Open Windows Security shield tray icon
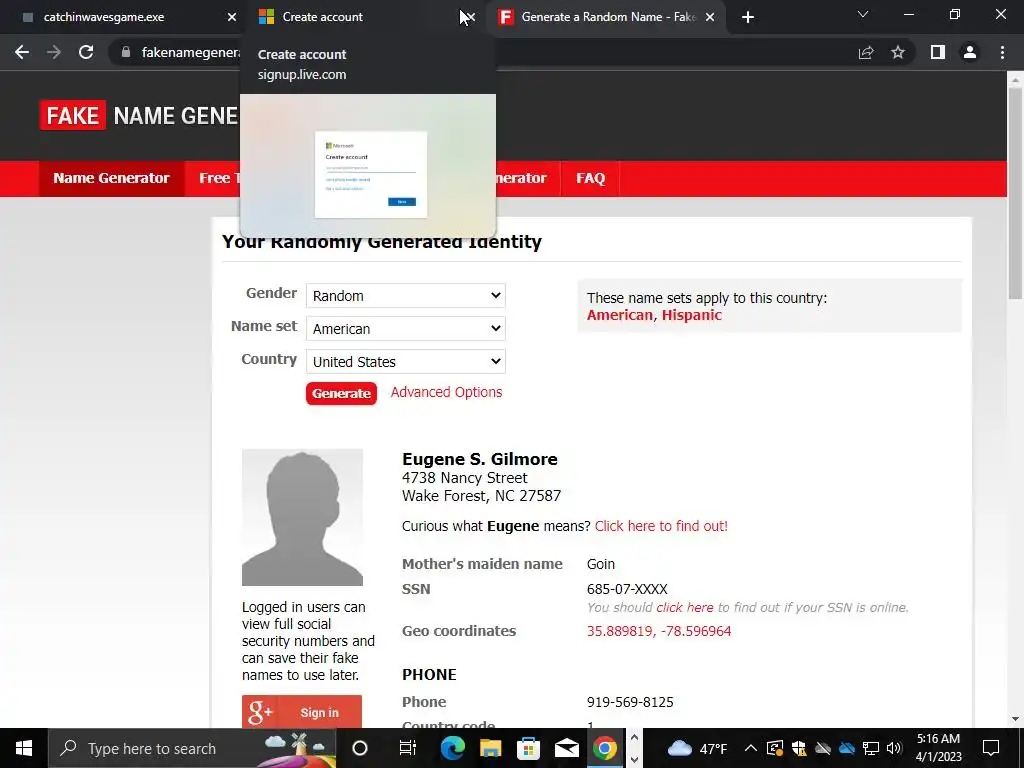 (799, 748)
